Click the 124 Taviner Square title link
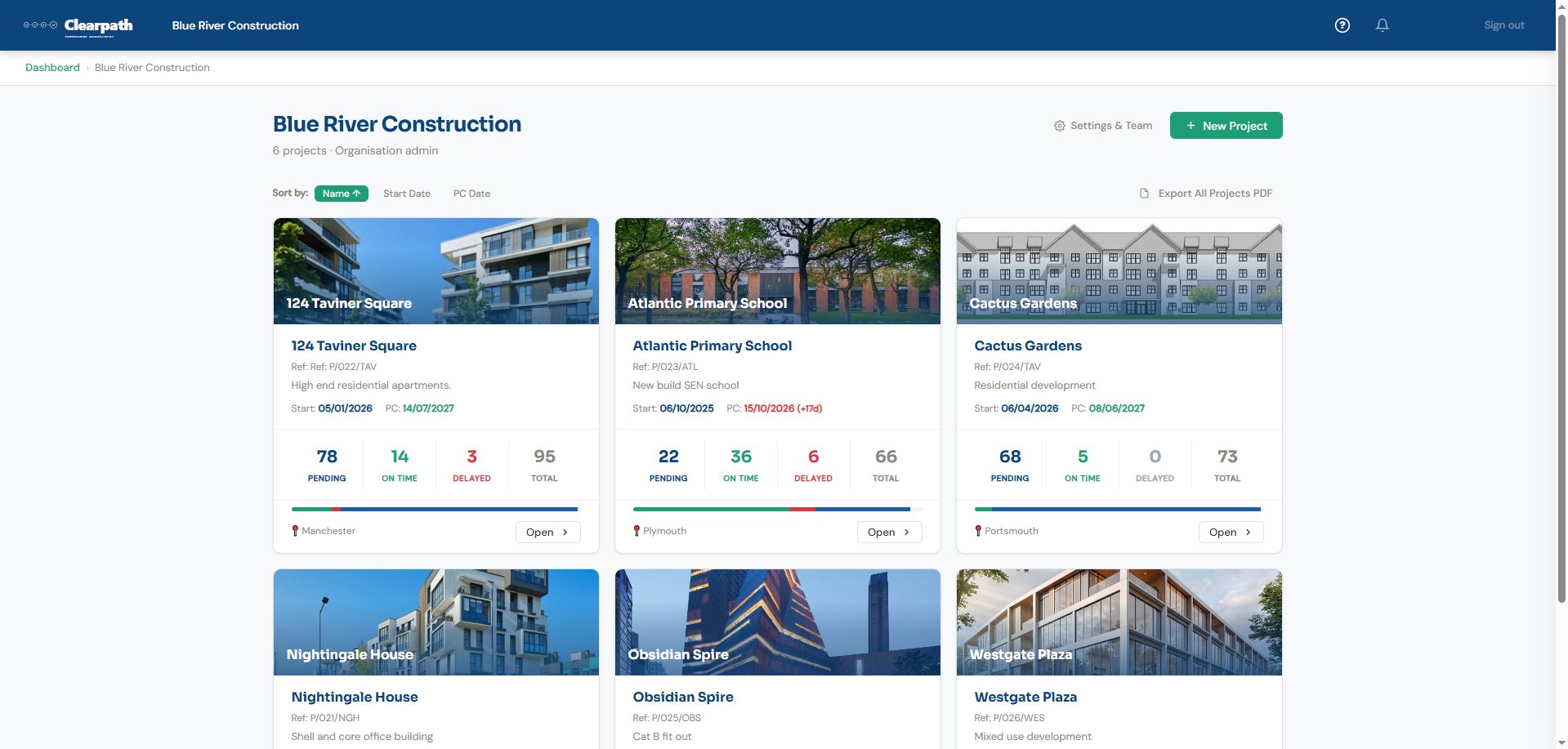This screenshot has width=1568, height=749. click(x=354, y=346)
